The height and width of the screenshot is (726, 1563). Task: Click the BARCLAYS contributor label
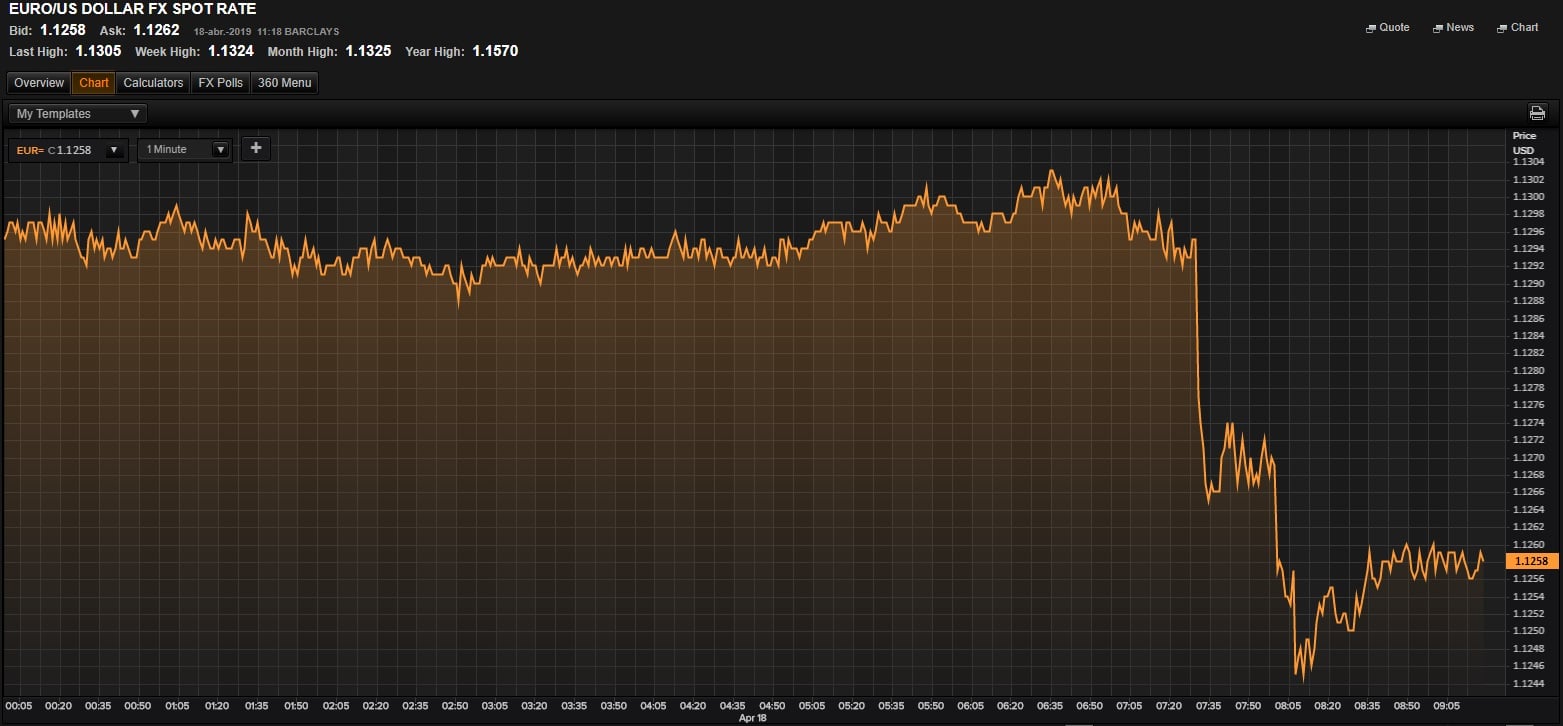tap(312, 32)
